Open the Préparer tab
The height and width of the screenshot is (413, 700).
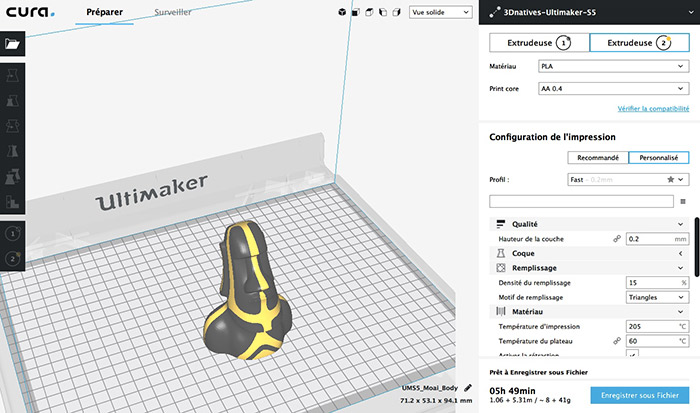point(105,12)
